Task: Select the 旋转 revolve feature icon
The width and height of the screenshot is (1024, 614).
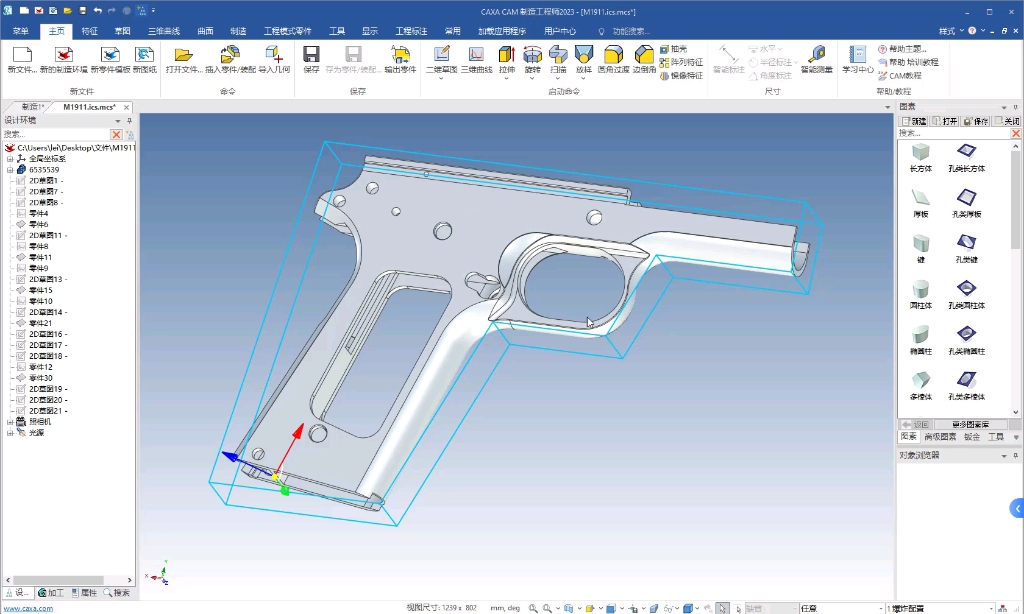Action: (x=532, y=59)
